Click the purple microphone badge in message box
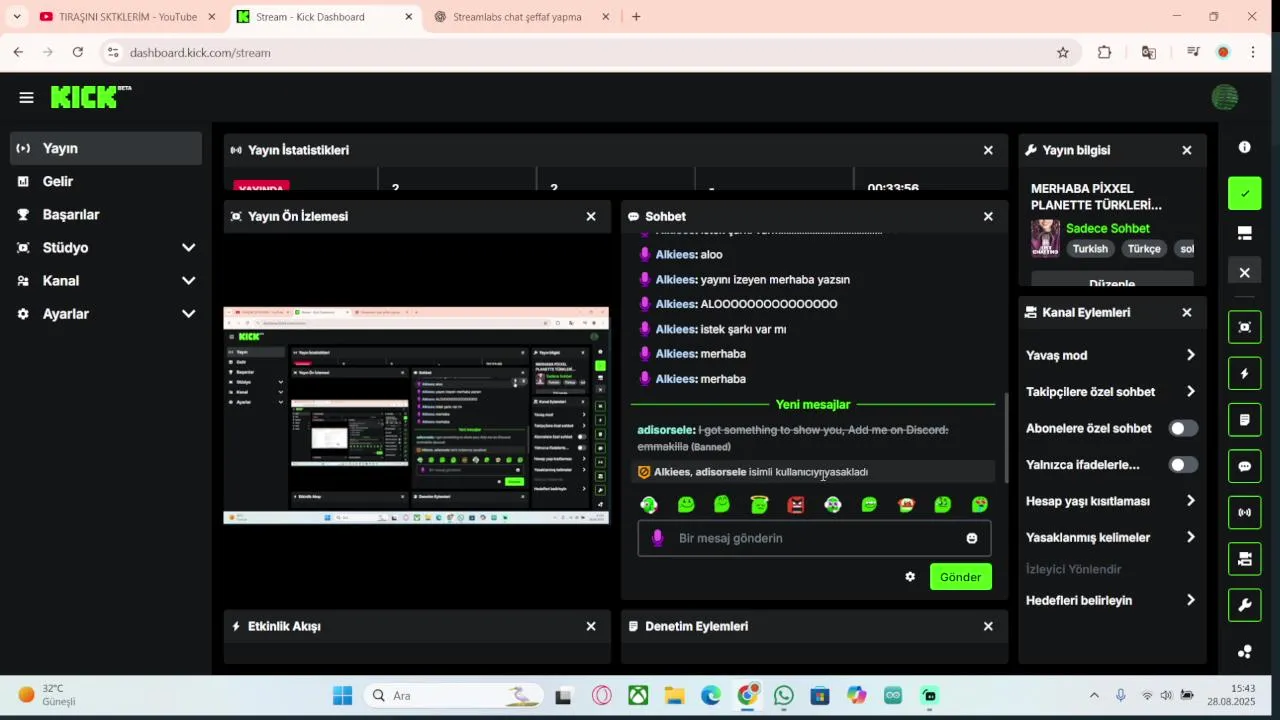 [x=657, y=538]
